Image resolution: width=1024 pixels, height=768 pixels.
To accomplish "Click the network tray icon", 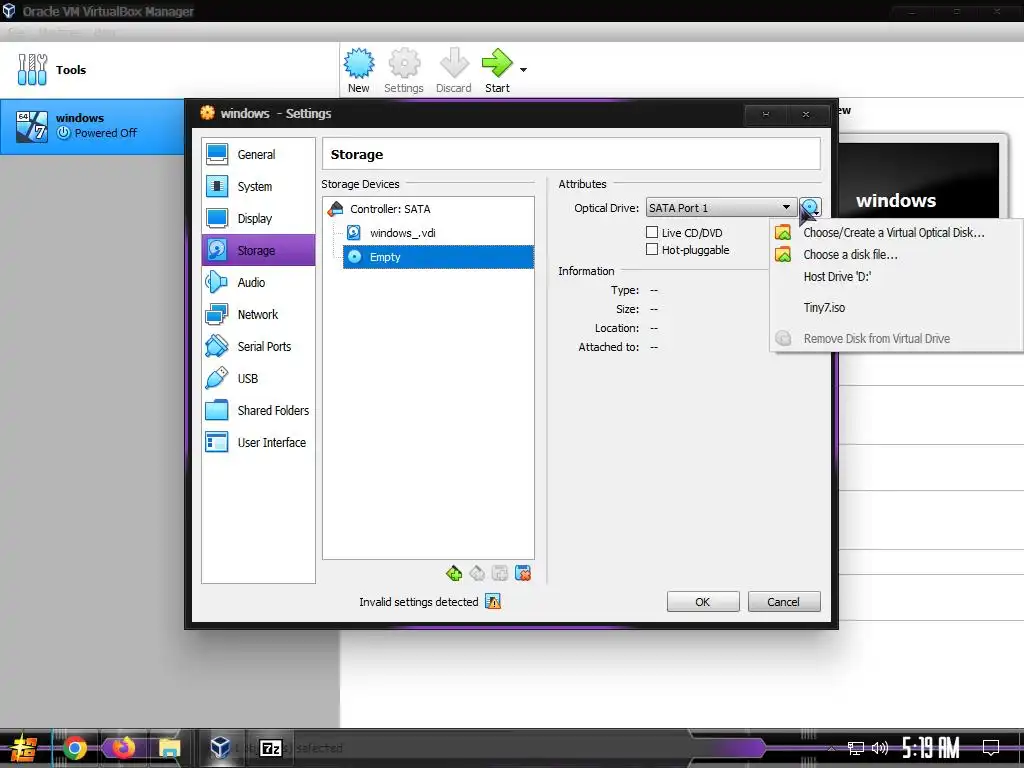I will pyautogui.click(x=856, y=748).
